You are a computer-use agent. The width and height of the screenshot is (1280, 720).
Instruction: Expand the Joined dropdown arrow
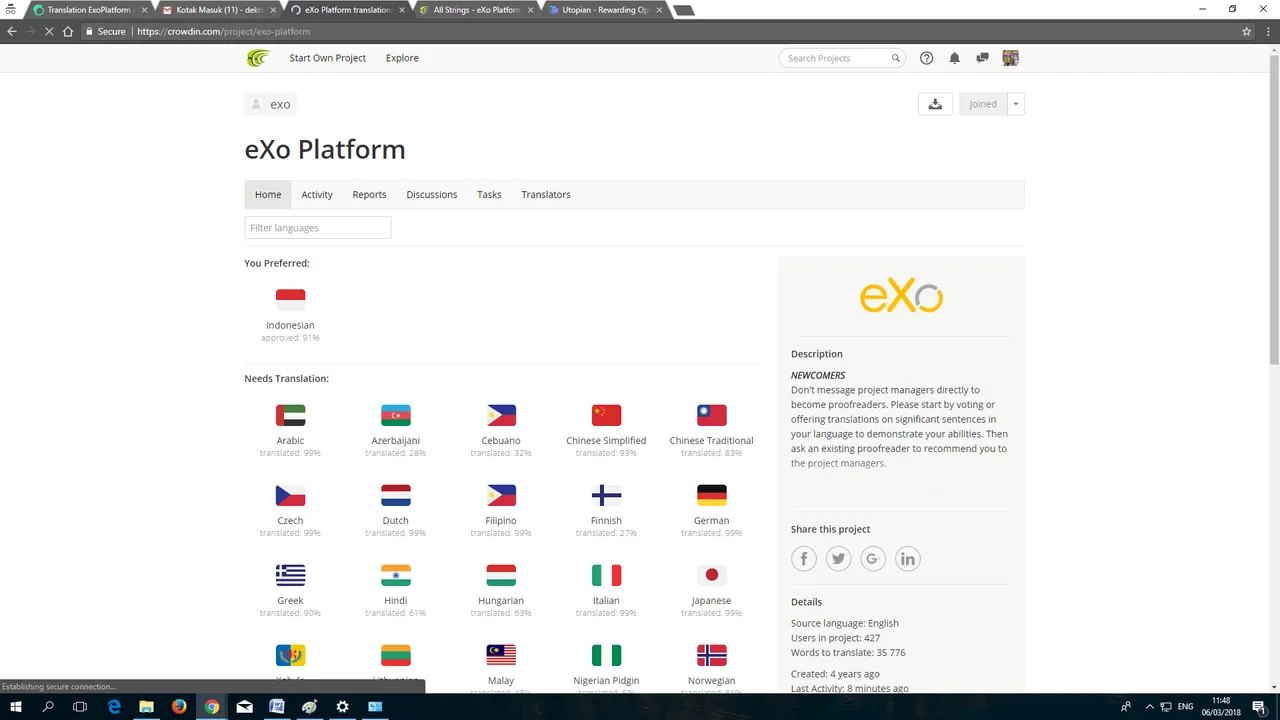(x=1016, y=104)
